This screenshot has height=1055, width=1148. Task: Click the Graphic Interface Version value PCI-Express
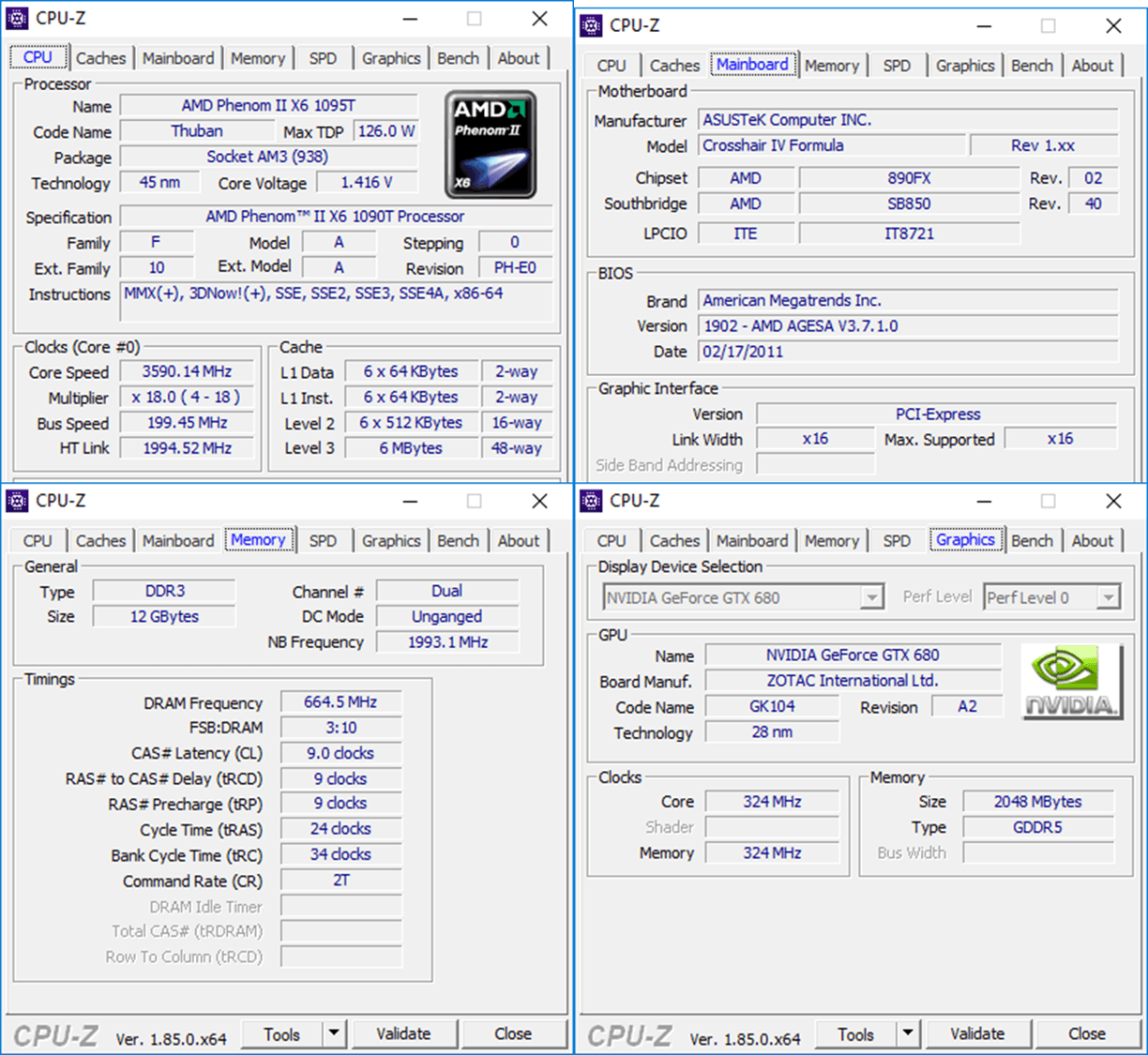(937, 414)
